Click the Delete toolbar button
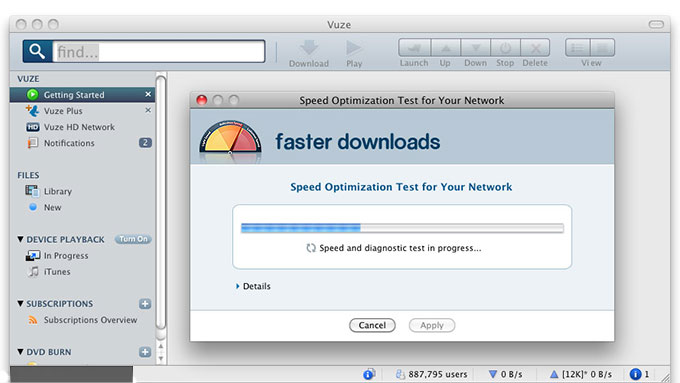Screen dimensions: 680x383 tap(535, 48)
